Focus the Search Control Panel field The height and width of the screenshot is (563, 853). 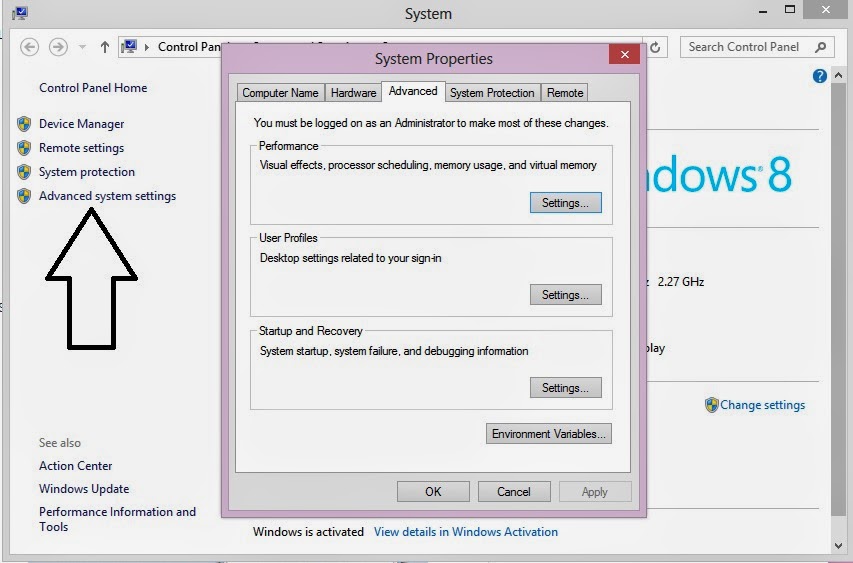pyautogui.click(x=757, y=47)
